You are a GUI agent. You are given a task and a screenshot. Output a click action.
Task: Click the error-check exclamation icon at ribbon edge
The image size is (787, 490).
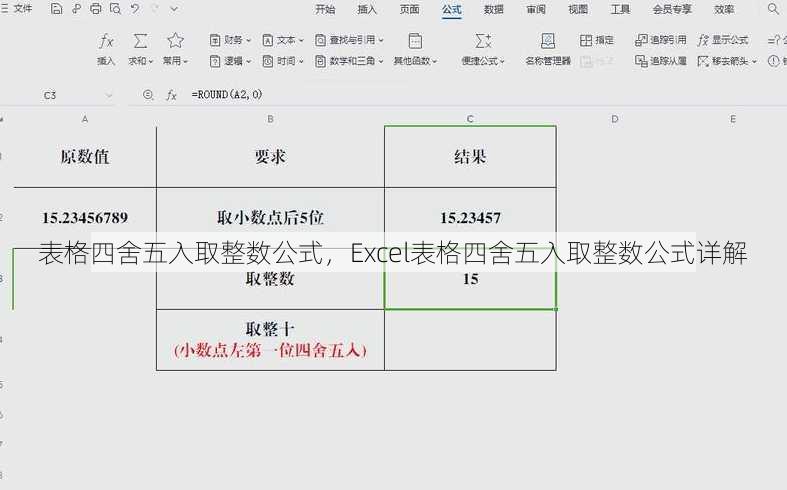[773, 61]
